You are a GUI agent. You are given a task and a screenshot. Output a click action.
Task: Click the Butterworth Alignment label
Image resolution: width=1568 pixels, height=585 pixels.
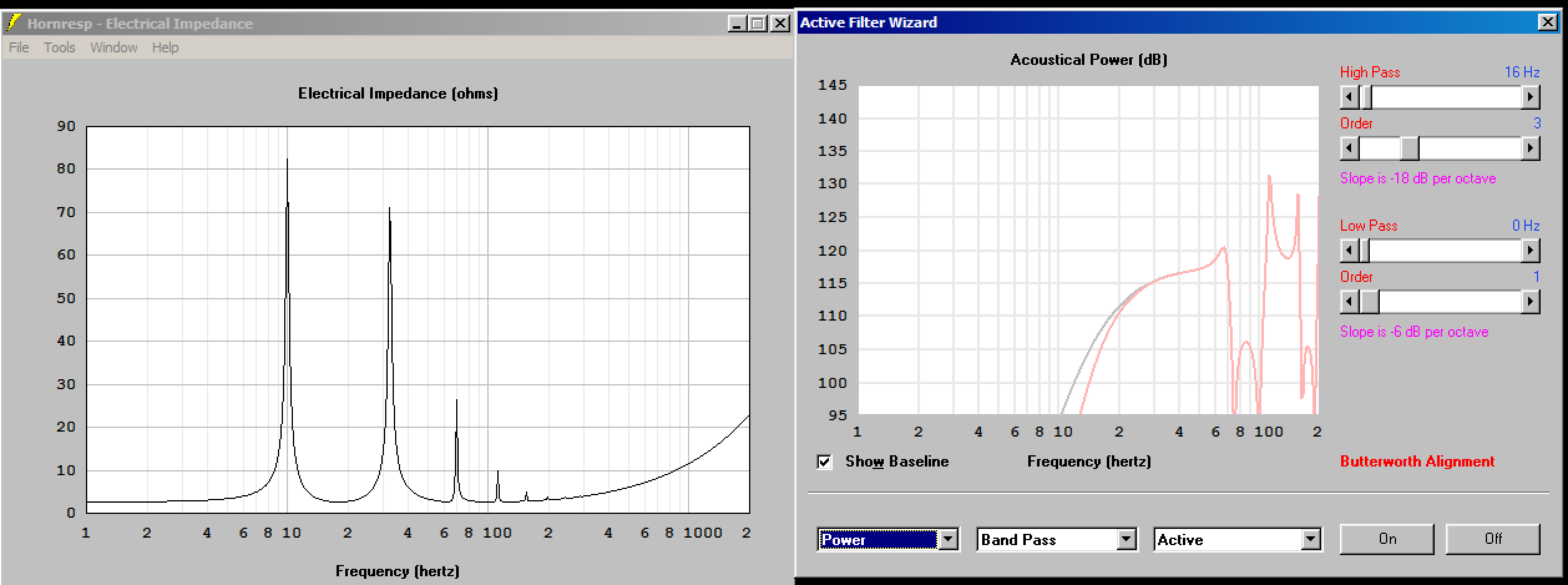(1417, 462)
